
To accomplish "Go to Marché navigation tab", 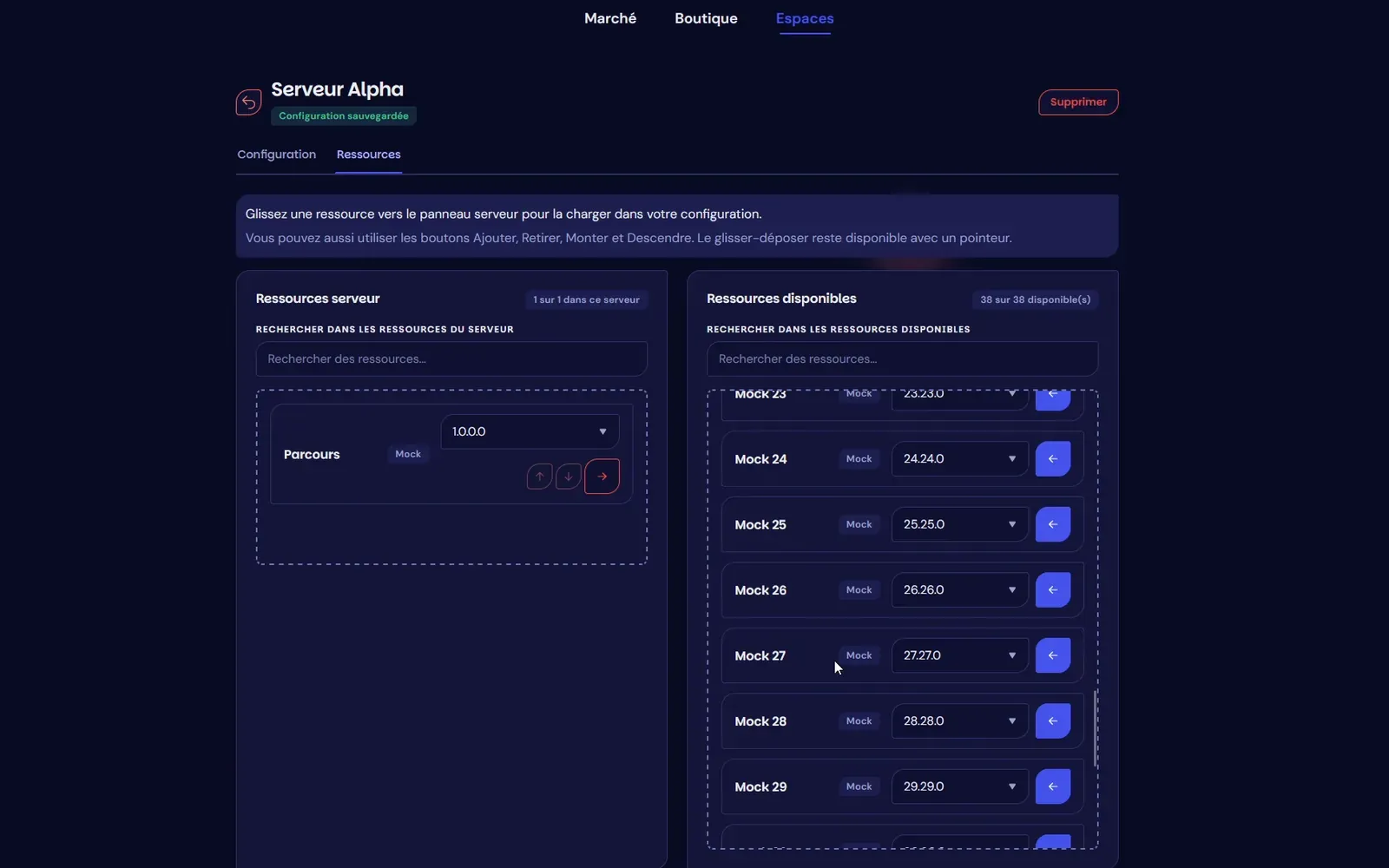I will pos(610,18).
